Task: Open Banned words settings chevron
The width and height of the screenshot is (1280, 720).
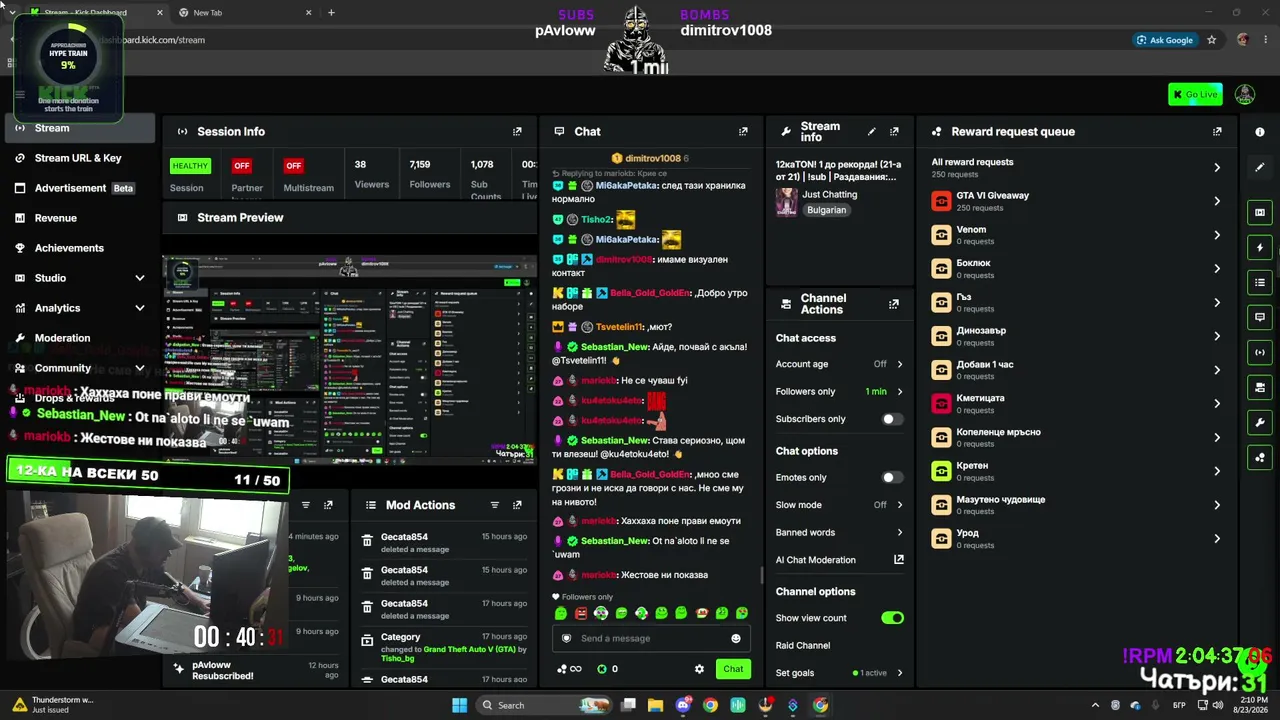Action: click(x=900, y=533)
